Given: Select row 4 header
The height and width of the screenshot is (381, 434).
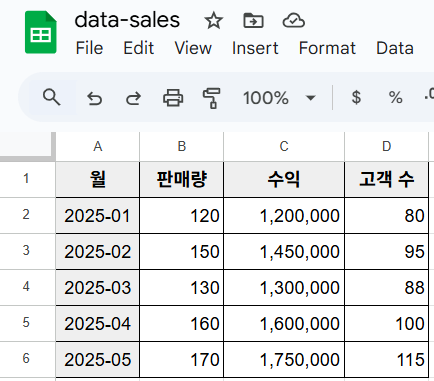Looking at the screenshot, I should coord(27,287).
